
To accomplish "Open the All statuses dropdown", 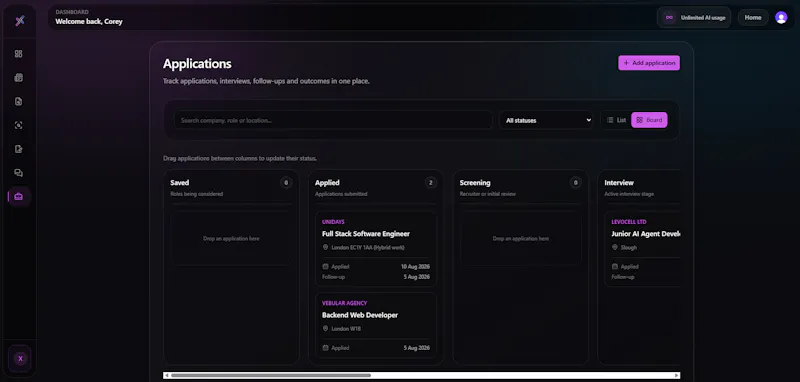I will tap(546, 120).
